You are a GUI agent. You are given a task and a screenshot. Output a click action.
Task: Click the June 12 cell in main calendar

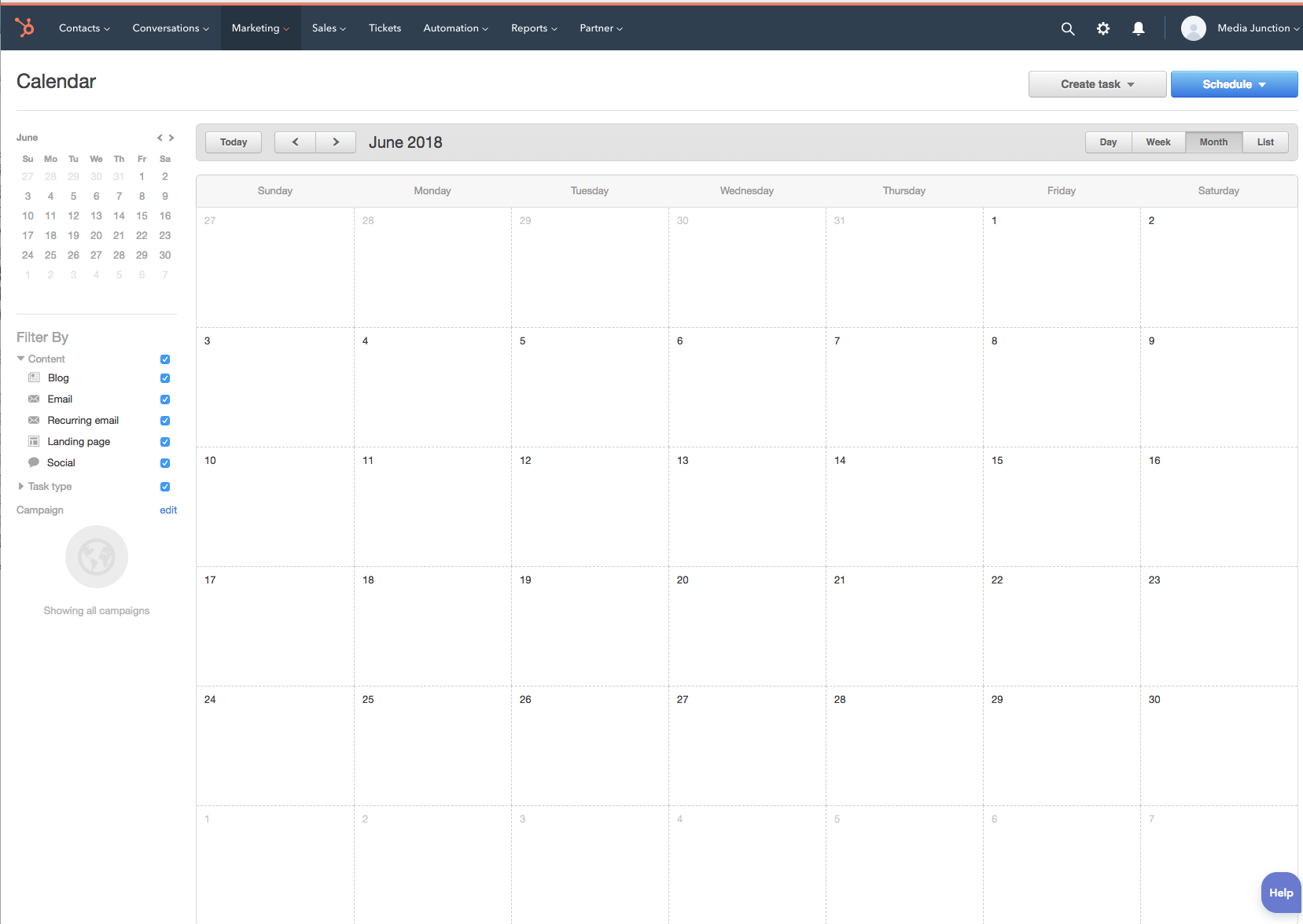click(590, 506)
